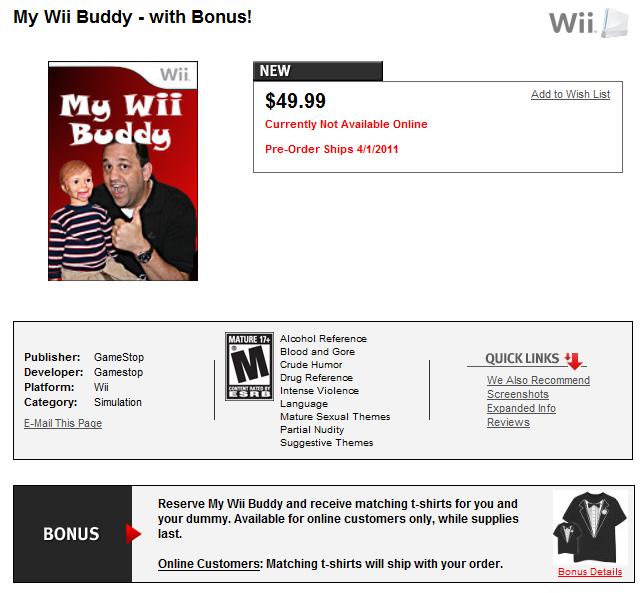View the Reviews section

click(x=508, y=422)
